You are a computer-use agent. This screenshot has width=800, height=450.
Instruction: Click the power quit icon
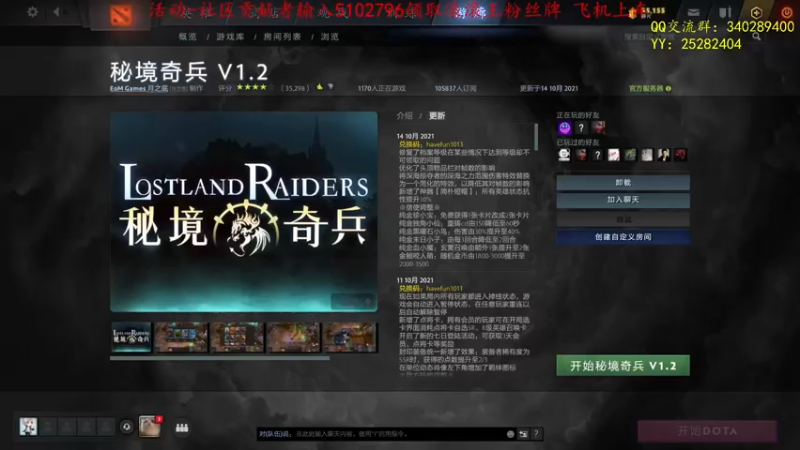787,12
